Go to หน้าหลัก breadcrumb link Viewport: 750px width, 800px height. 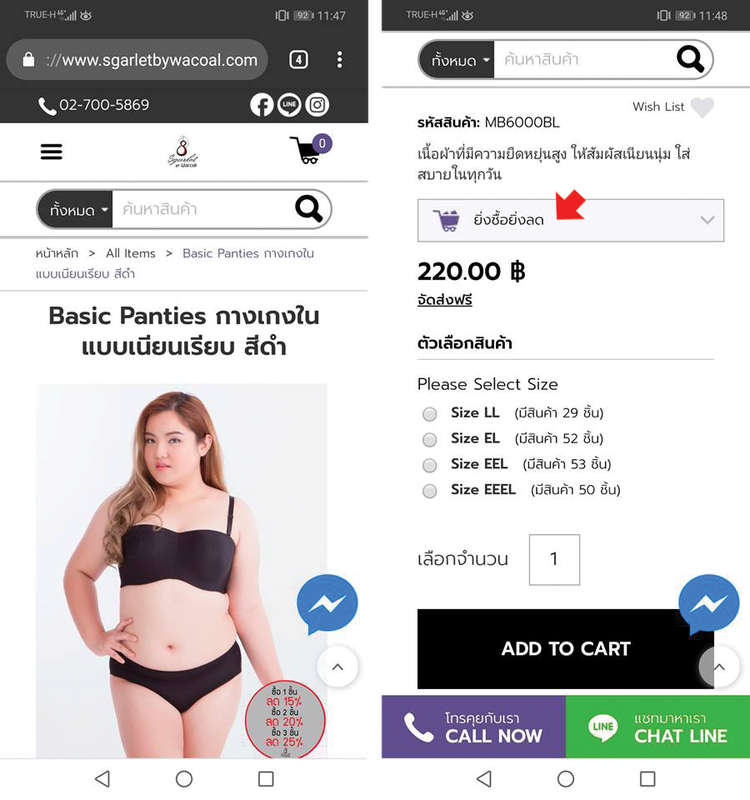[x=57, y=253]
